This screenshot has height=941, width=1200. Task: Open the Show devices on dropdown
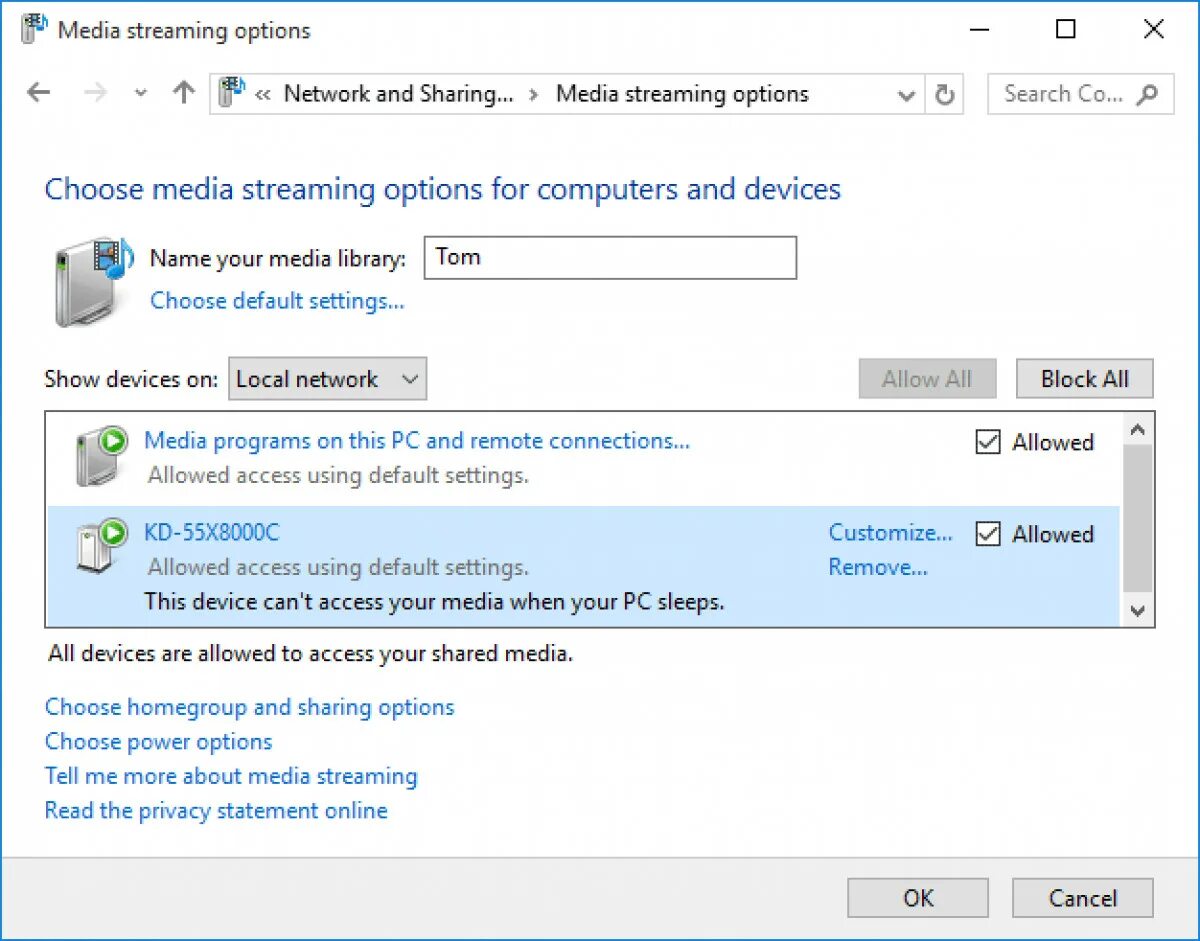(327, 378)
